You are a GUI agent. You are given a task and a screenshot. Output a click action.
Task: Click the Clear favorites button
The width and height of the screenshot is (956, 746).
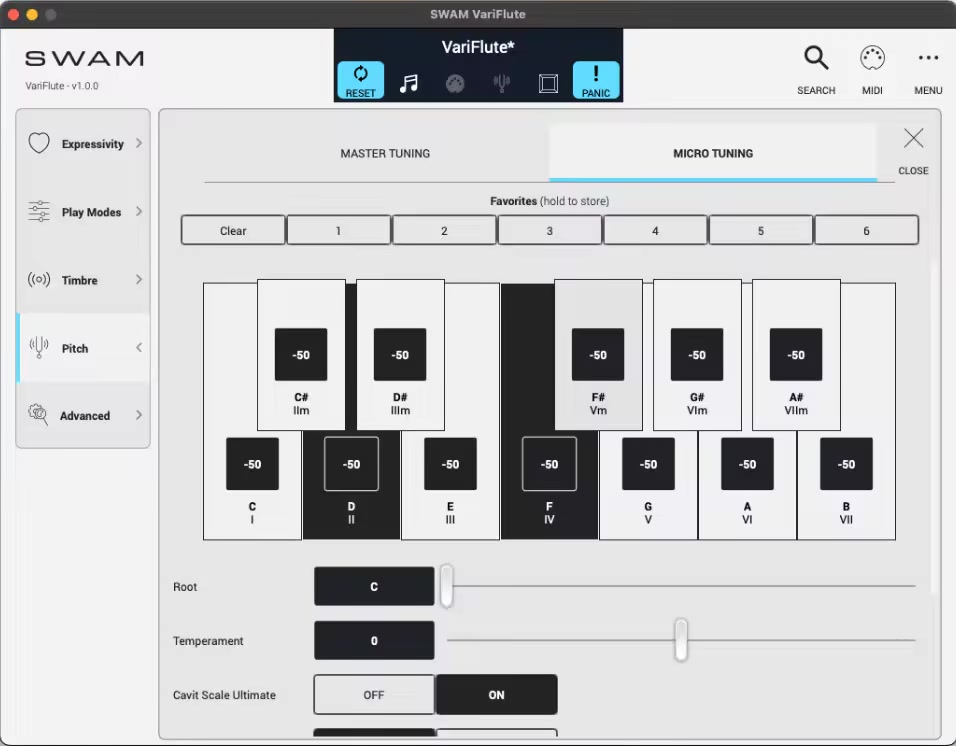coord(233,231)
